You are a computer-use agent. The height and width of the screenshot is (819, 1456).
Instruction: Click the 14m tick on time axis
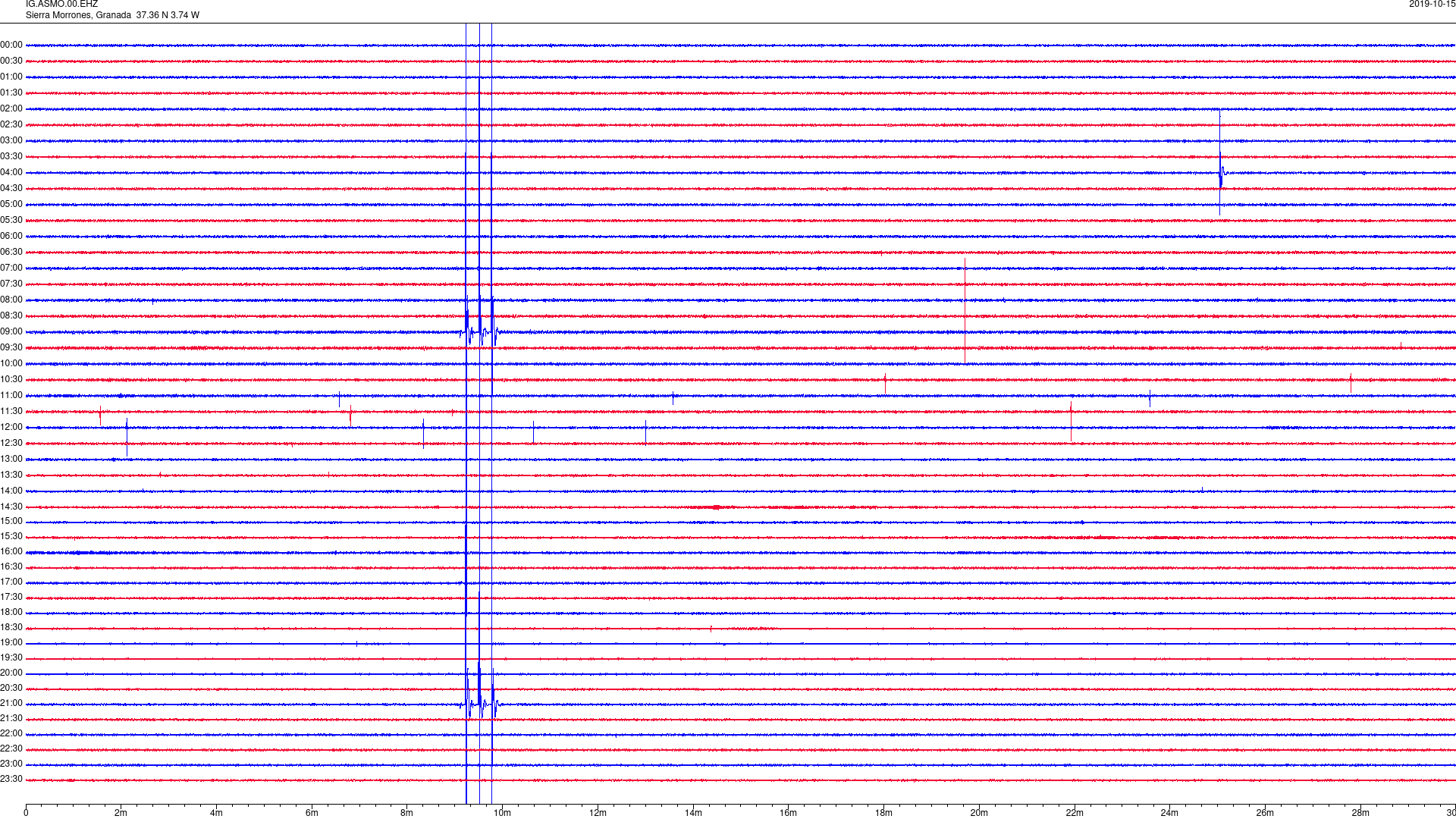(x=693, y=813)
